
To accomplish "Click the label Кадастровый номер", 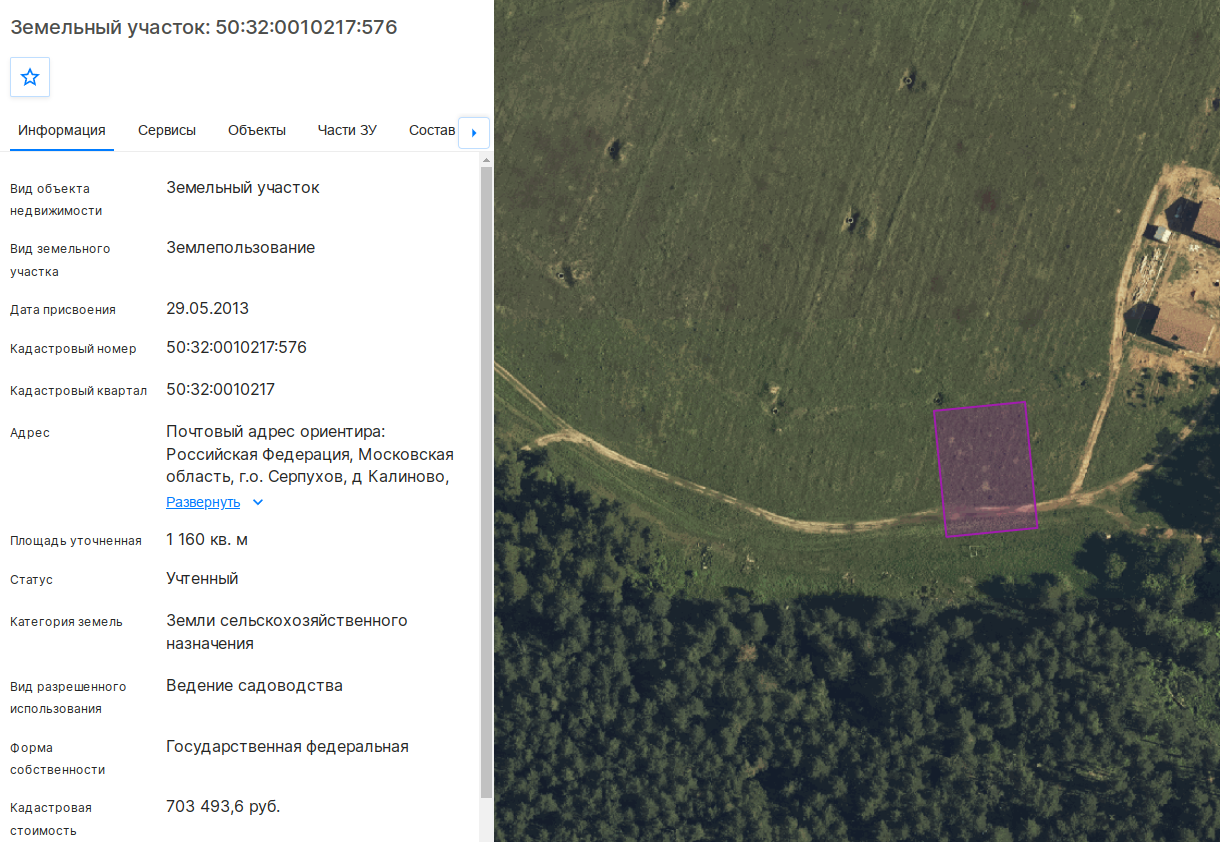I will (73, 348).
